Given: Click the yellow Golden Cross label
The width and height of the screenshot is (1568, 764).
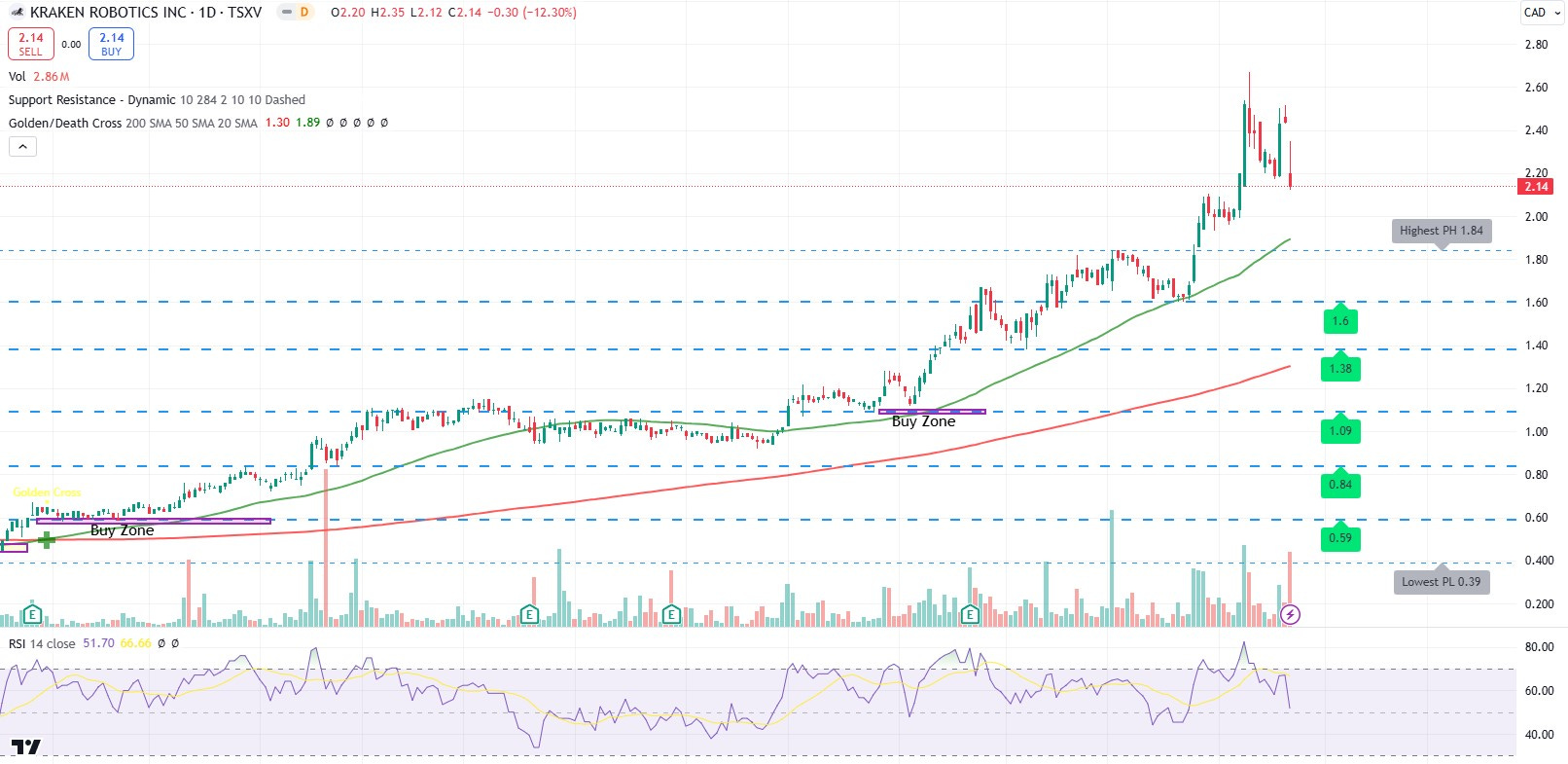Looking at the screenshot, I should pos(47,492).
